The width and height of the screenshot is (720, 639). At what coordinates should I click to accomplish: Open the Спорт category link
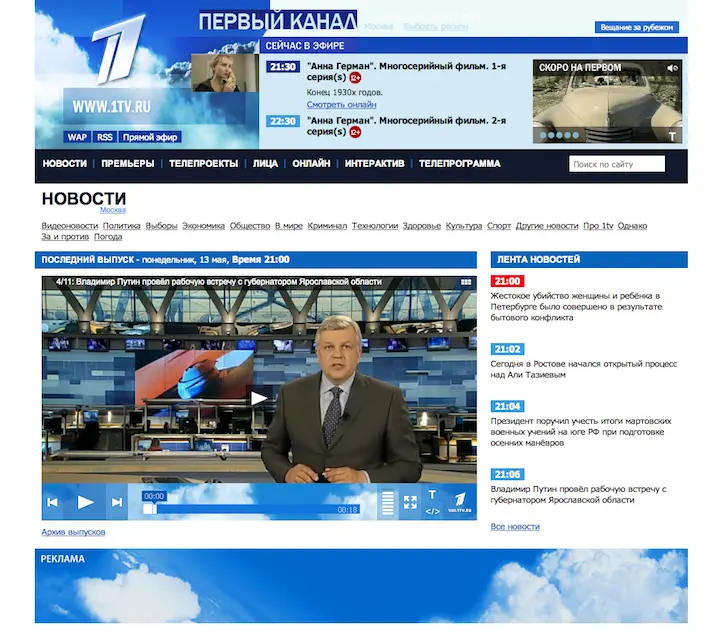pos(499,226)
